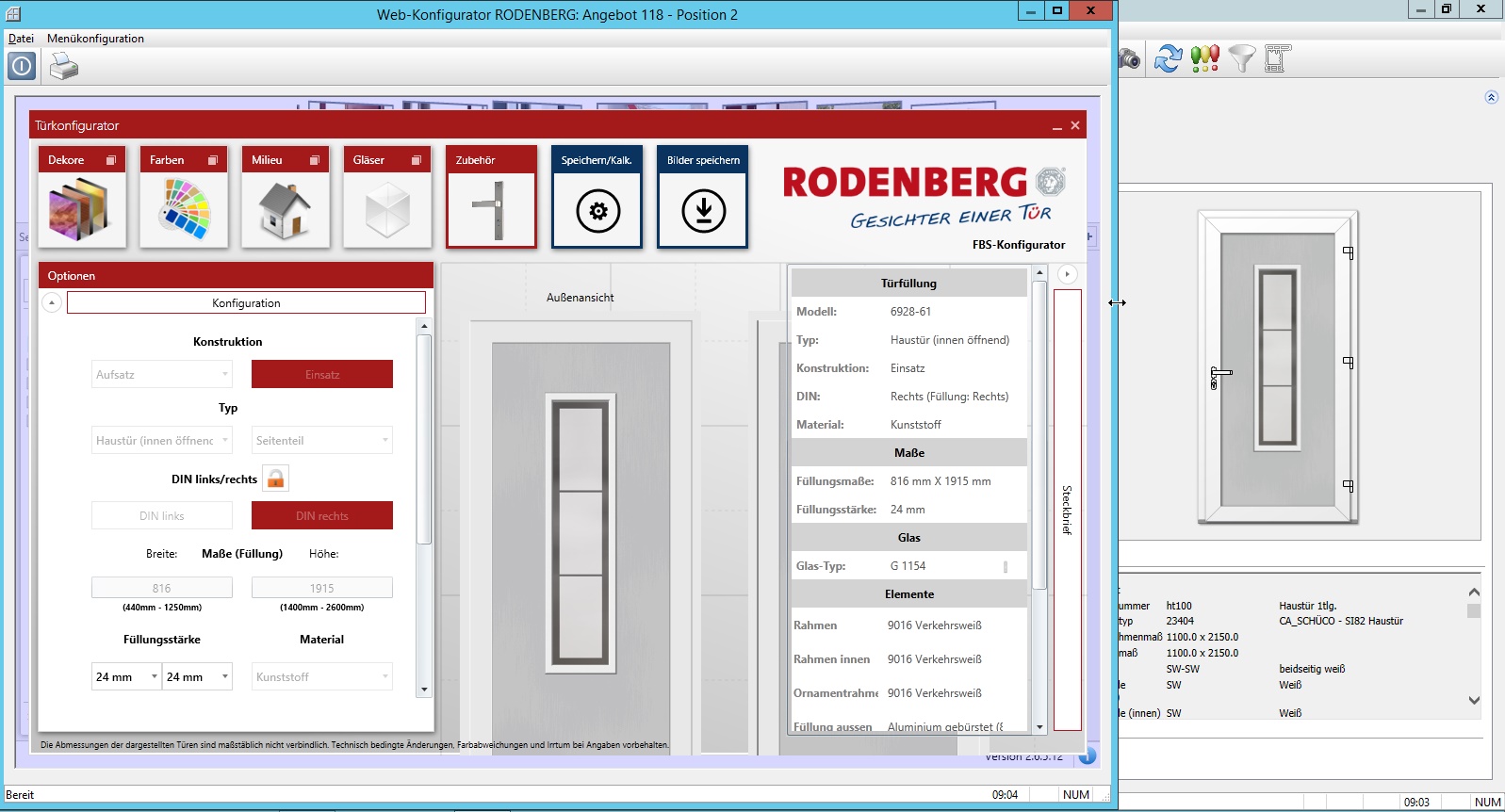Screen dimensions: 1505x812
Task: Open the first 24 mm Füllungsstärke dropdown
Action: 126,676
